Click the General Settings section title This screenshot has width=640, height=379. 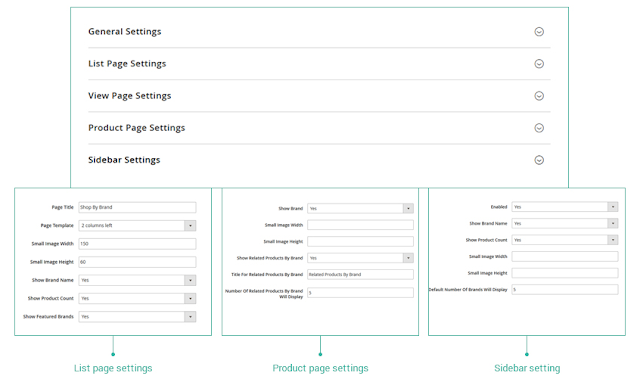point(124,32)
